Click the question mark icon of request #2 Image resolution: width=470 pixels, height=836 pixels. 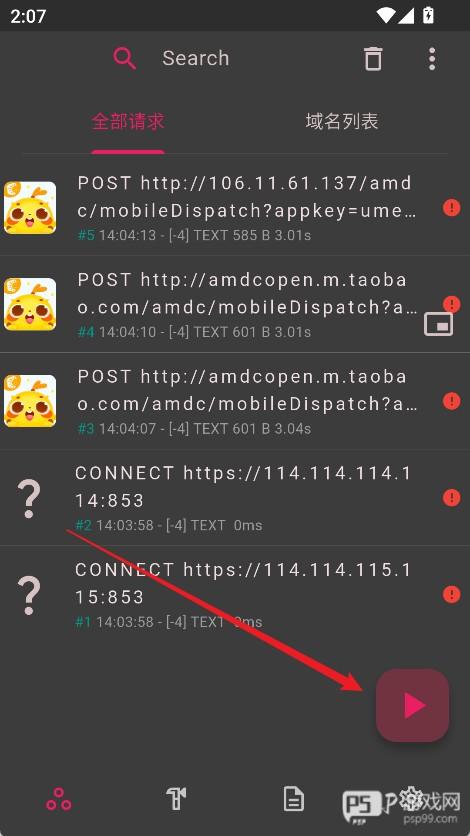click(29, 498)
